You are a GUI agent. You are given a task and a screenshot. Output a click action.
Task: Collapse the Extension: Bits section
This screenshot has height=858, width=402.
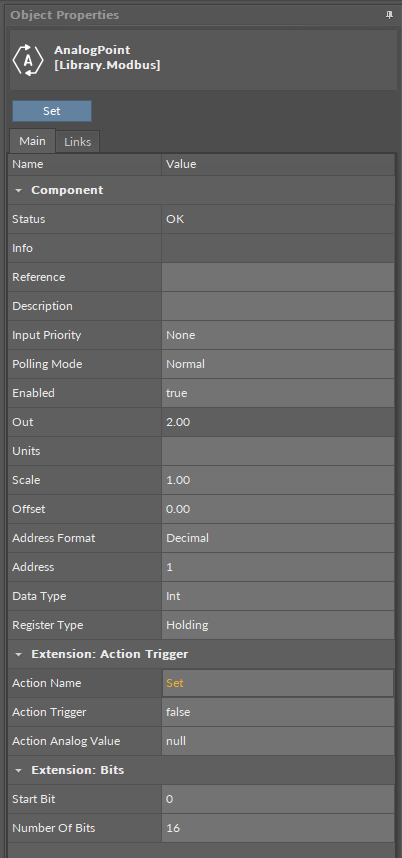pos(19,770)
